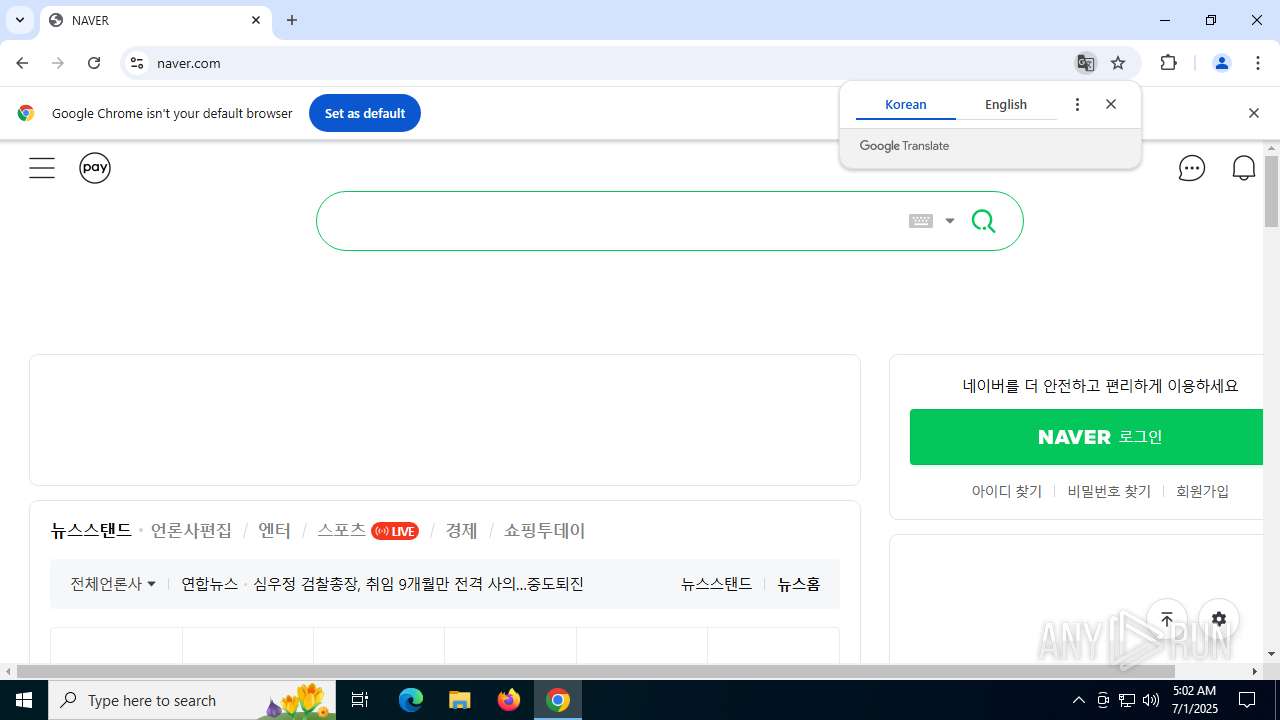Click Set as default button
The image size is (1280, 720).
pos(365,113)
